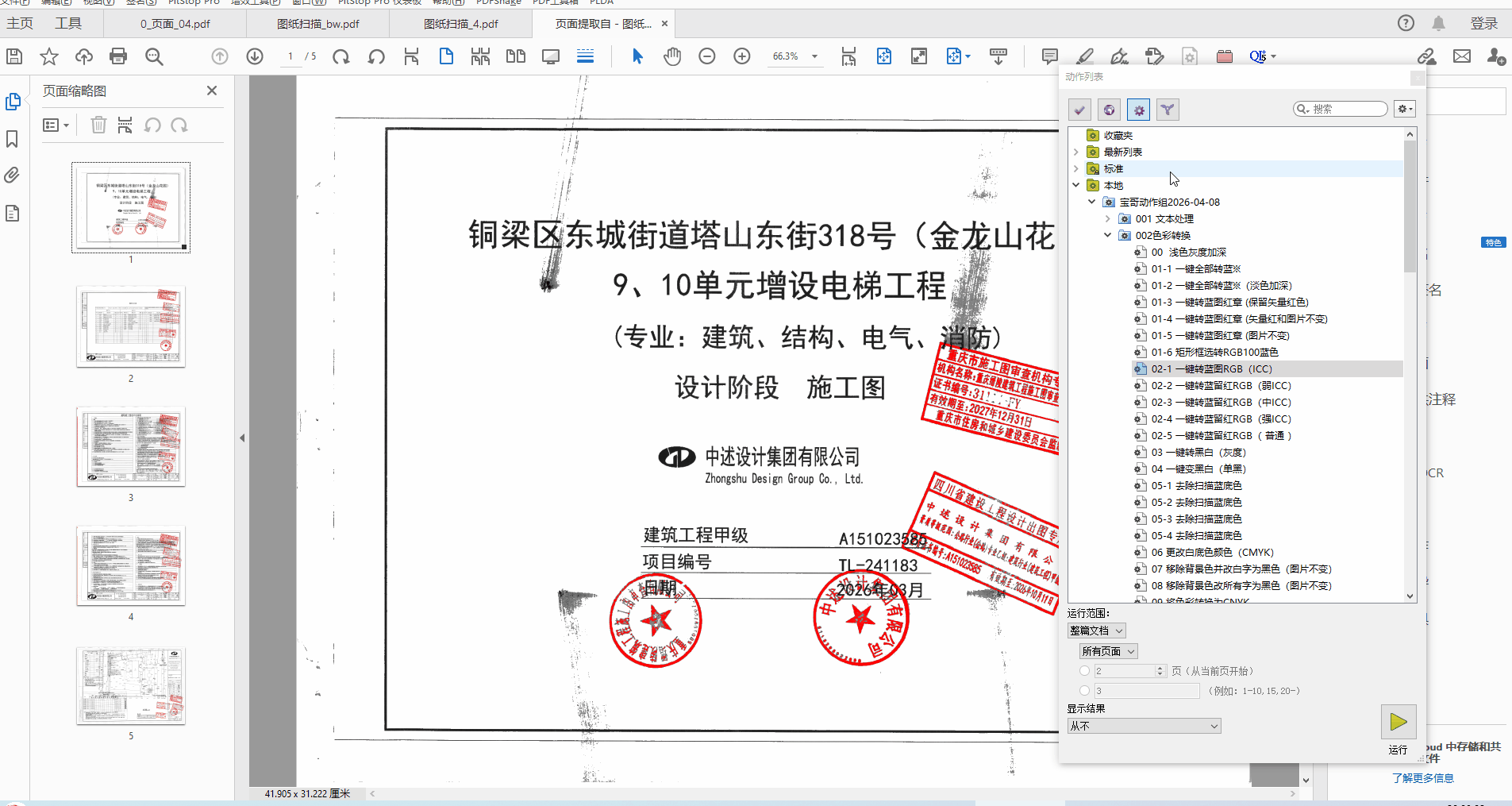Open the sticky note comment tool
The height and width of the screenshot is (806, 1512).
[x=1048, y=56]
